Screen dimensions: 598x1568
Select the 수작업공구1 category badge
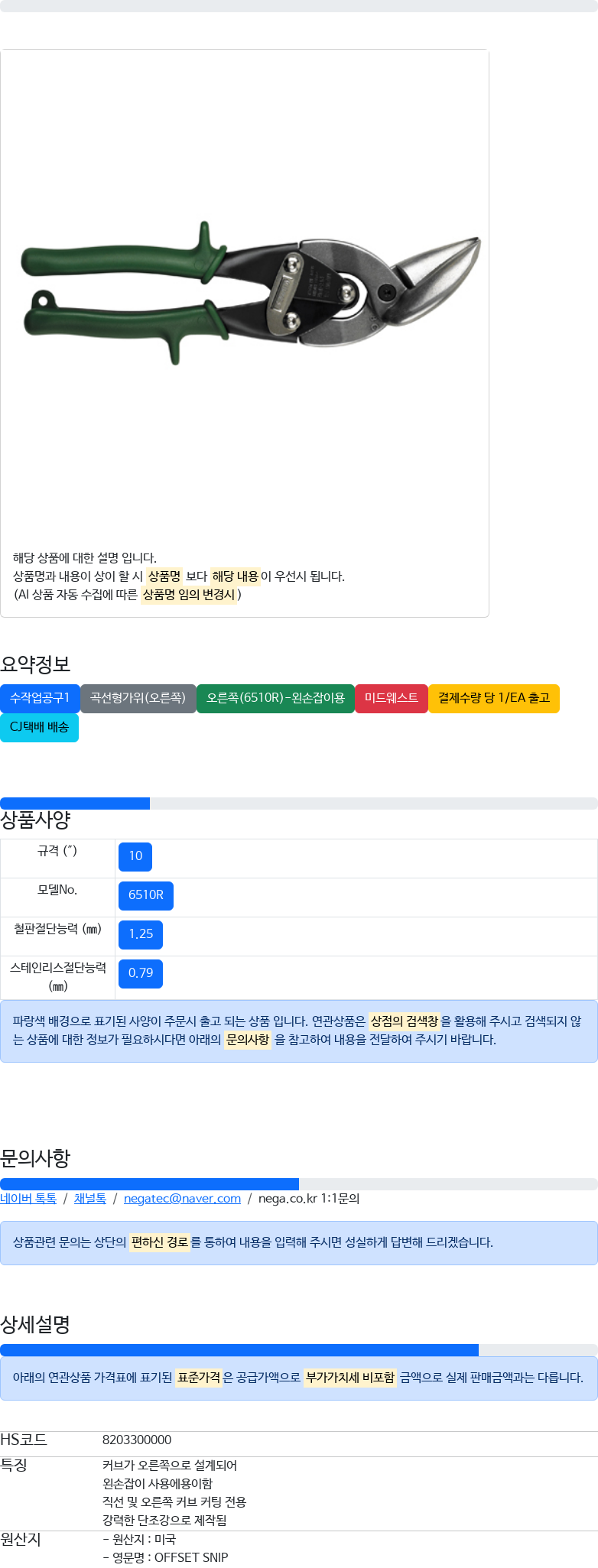pos(40,698)
